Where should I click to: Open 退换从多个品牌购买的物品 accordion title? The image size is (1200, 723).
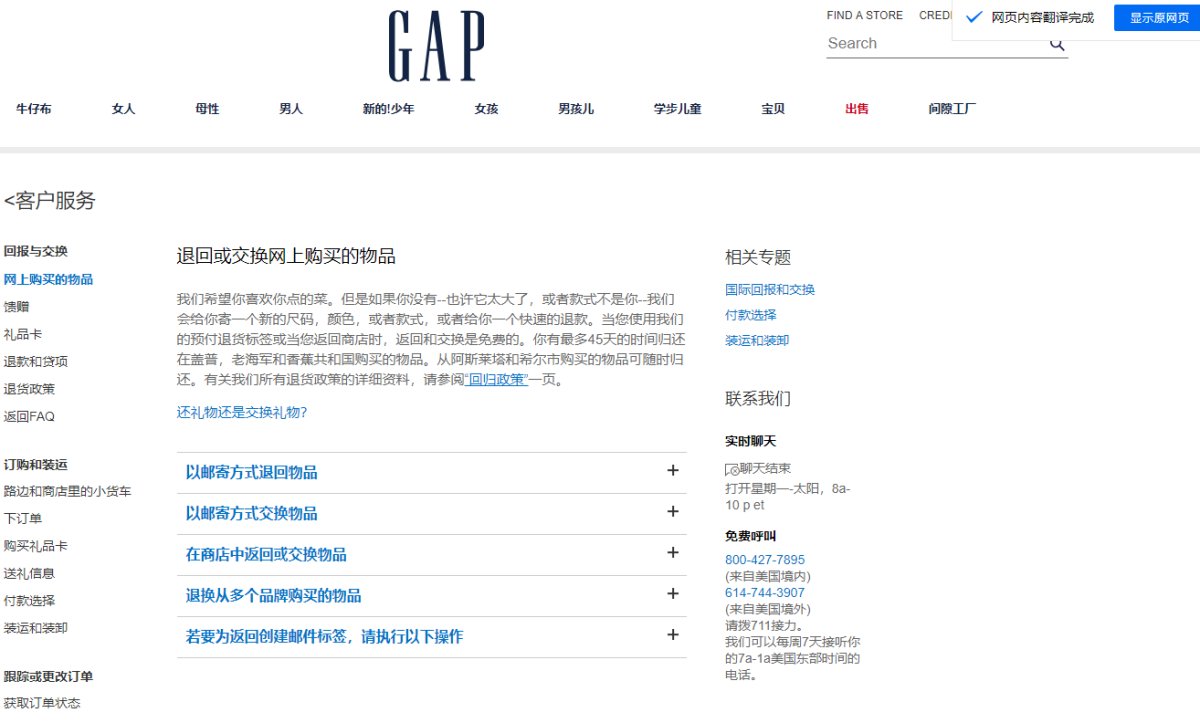(x=273, y=595)
